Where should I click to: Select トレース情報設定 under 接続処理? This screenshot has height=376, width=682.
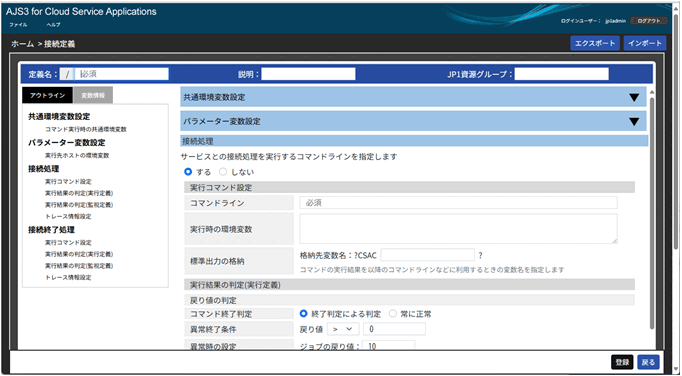[68, 217]
